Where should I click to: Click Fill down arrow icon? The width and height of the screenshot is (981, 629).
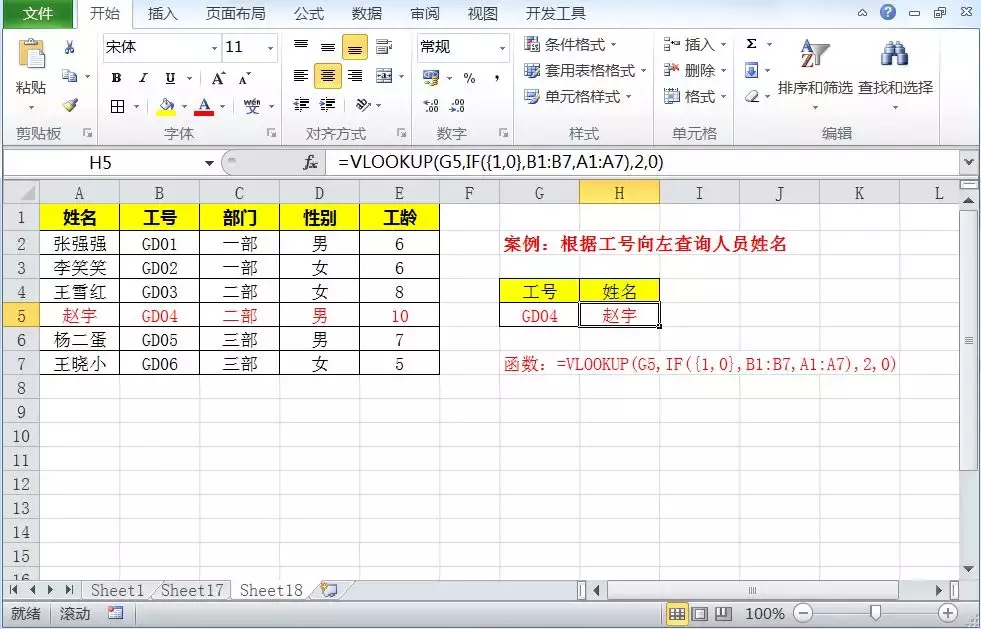[x=751, y=70]
